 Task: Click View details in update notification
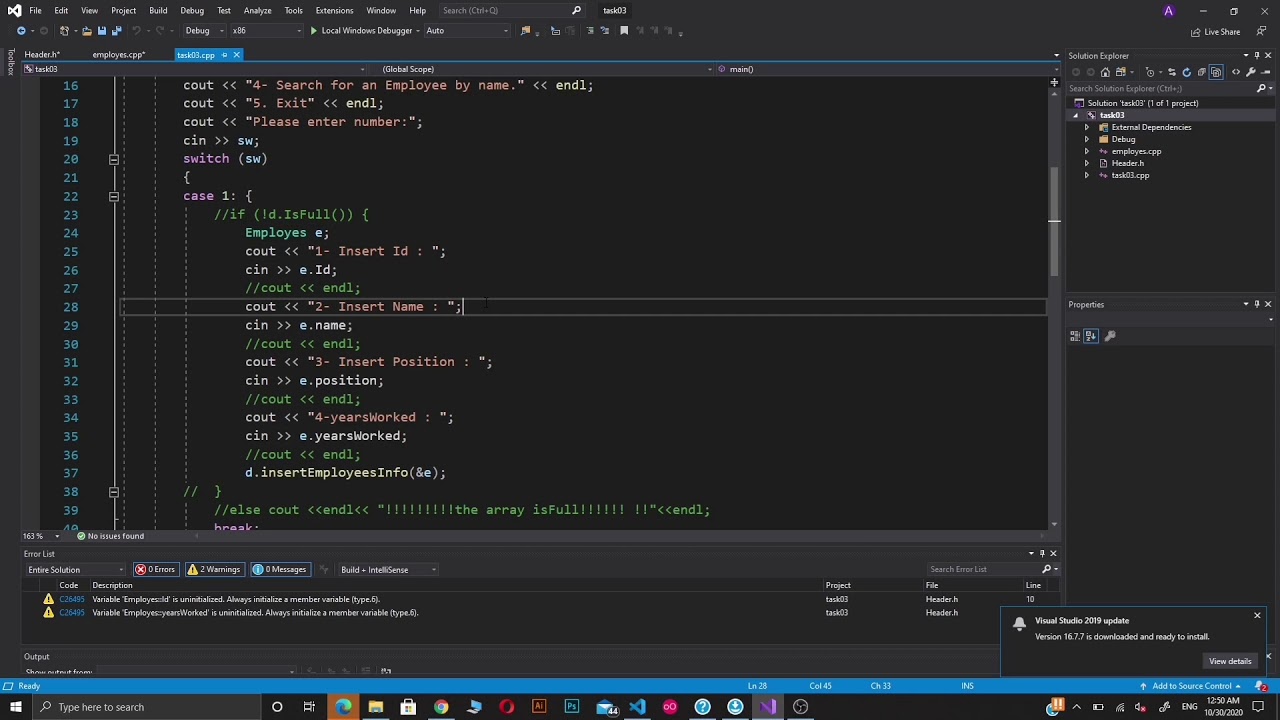1230,661
